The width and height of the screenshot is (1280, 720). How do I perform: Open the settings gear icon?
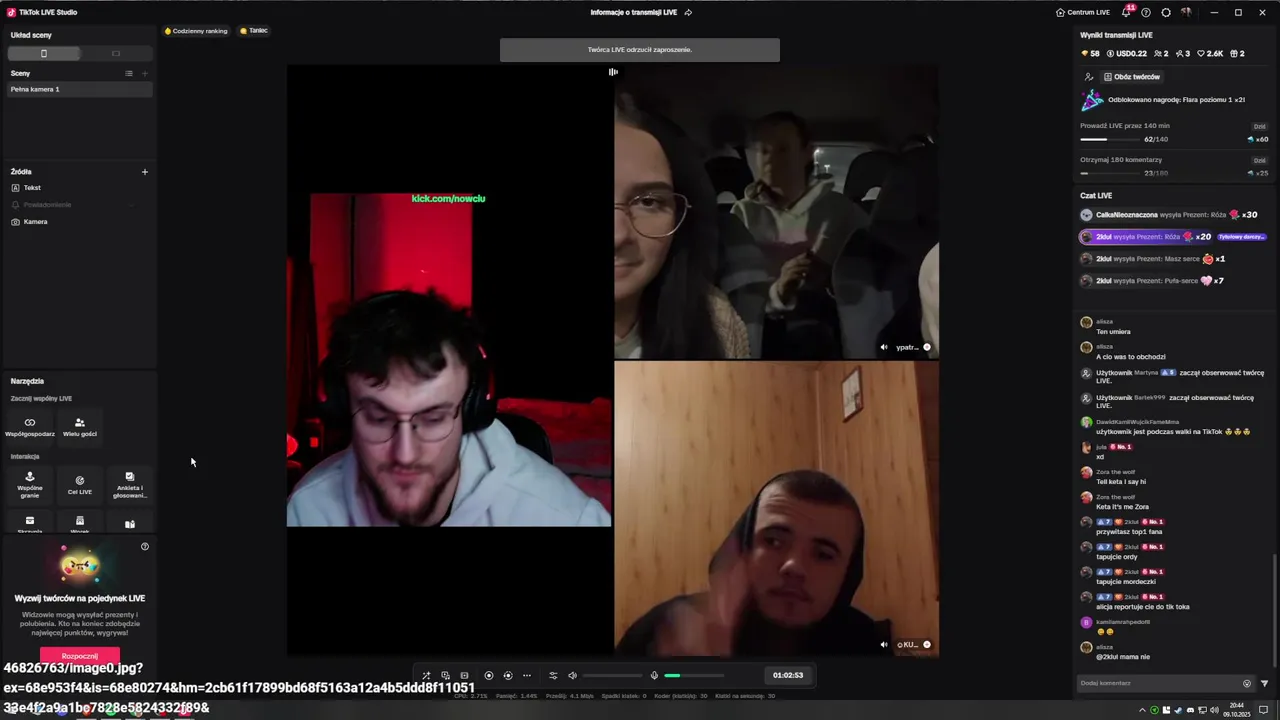click(x=1166, y=12)
